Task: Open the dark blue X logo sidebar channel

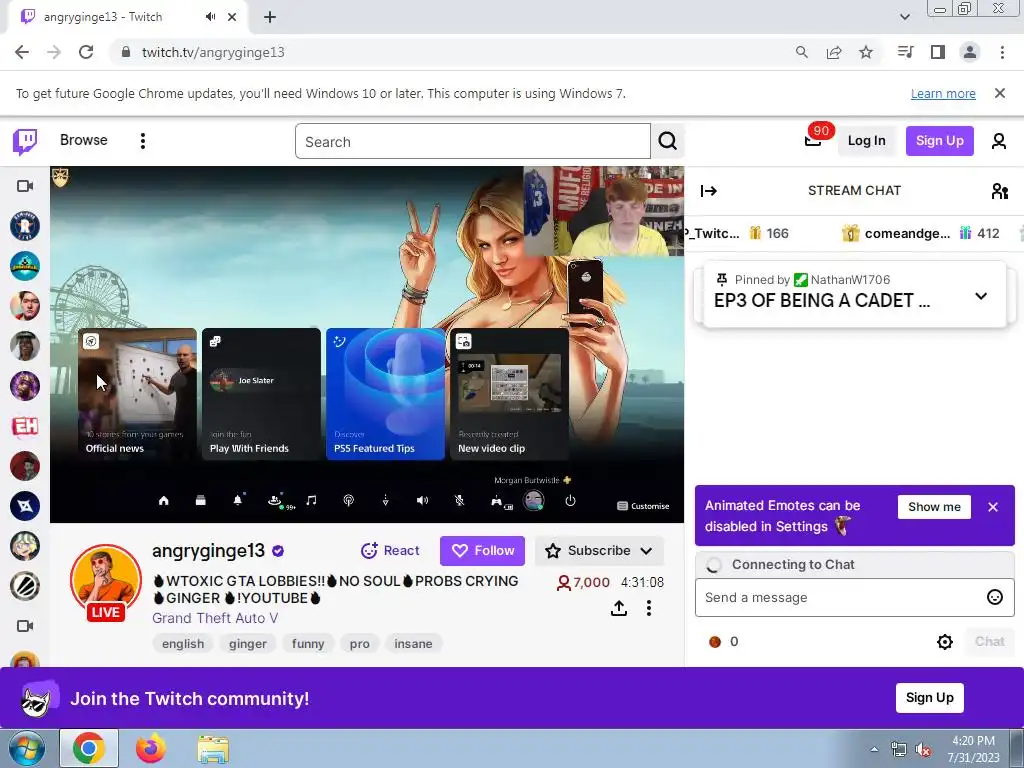Action: coord(25,506)
